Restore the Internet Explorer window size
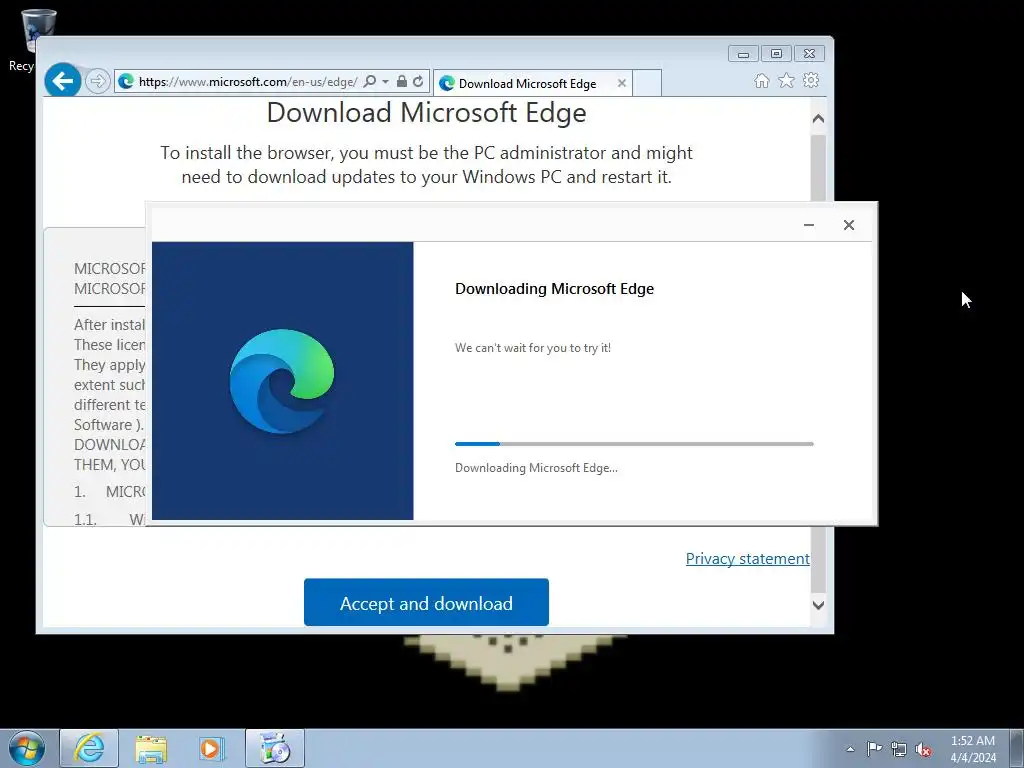Image resolution: width=1024 pixels, height=768 pixels. [776, 54]
